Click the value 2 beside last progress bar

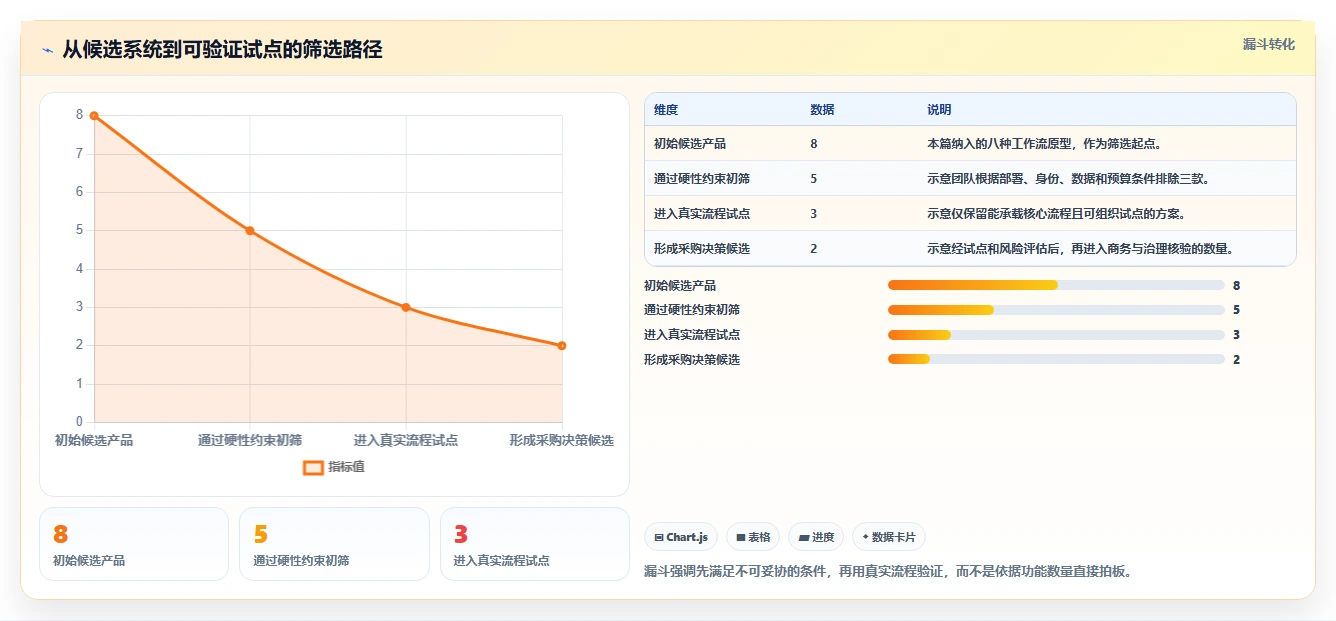(1237, 359)
